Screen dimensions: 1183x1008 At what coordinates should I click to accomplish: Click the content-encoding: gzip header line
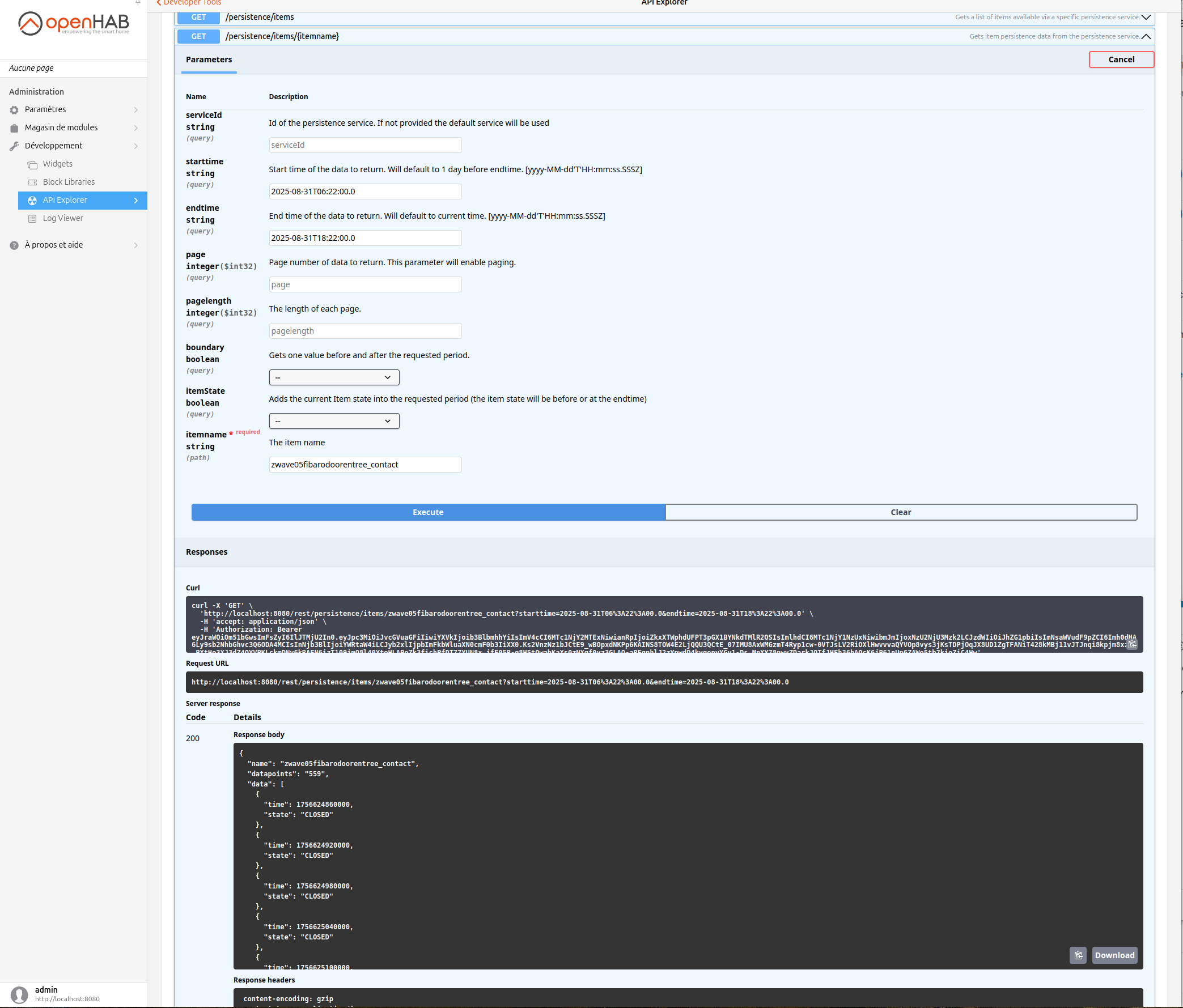tap(289, 999)
